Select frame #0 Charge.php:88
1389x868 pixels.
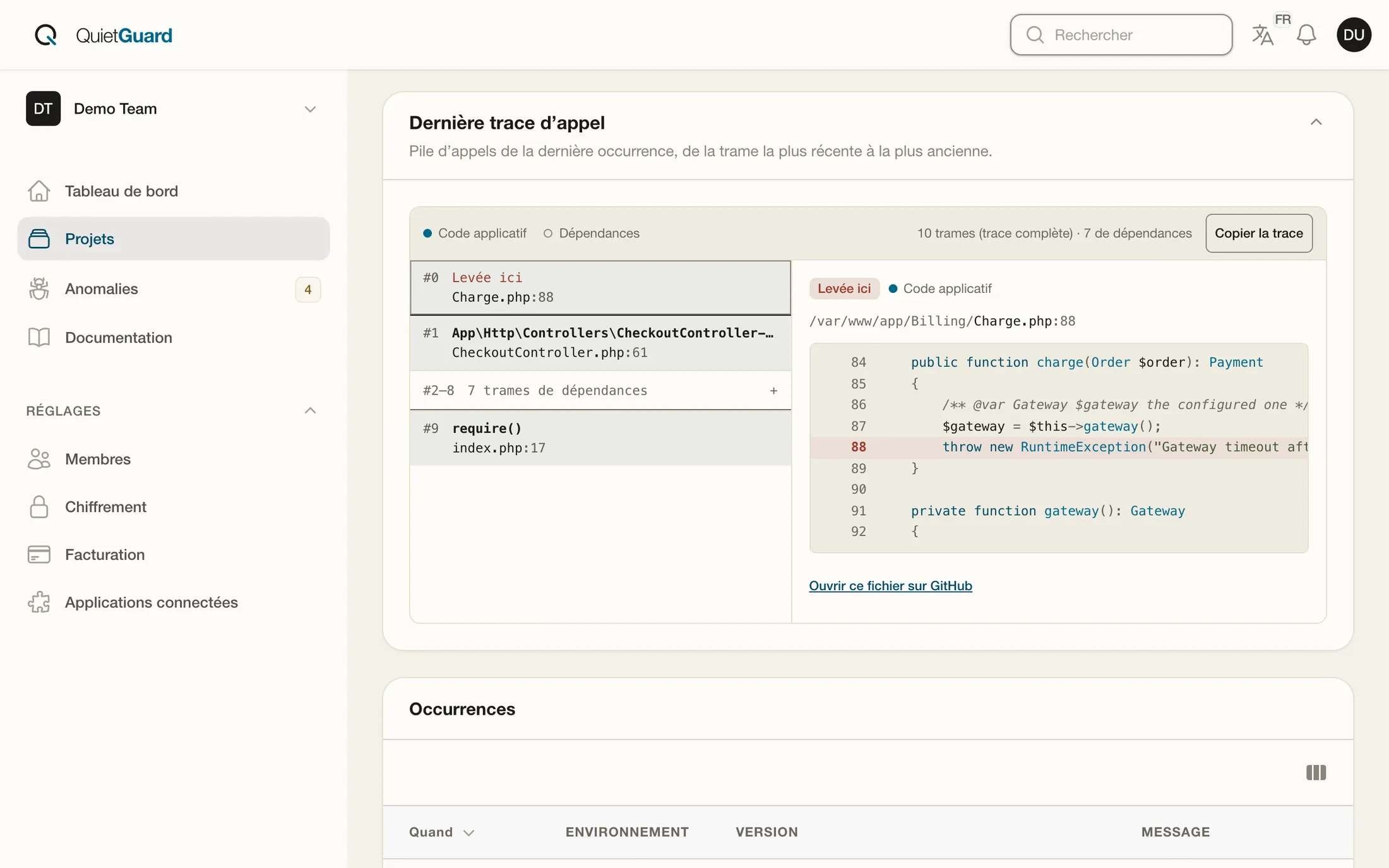coord(600,287)
